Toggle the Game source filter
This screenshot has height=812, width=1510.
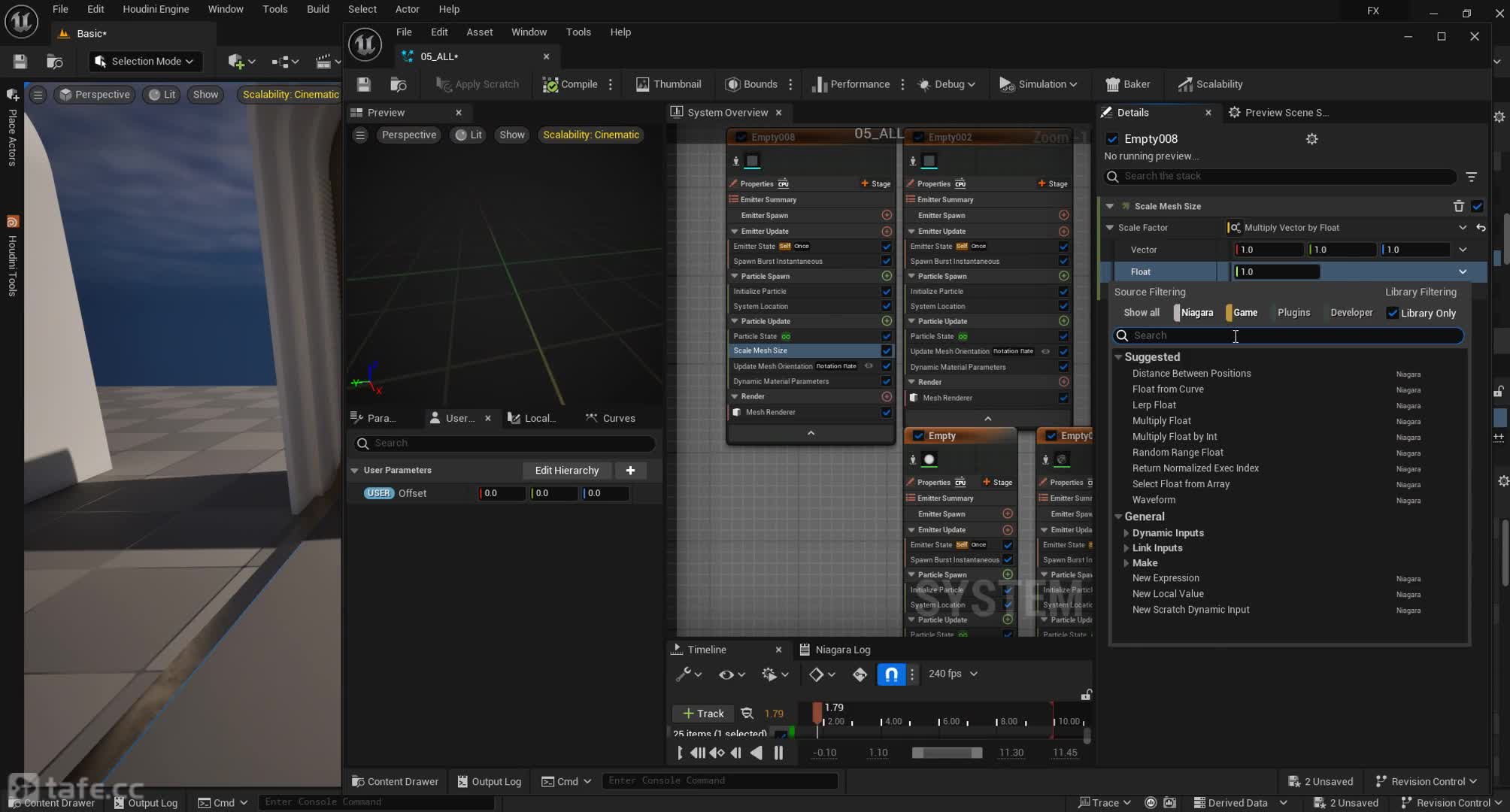[1243, 313]
